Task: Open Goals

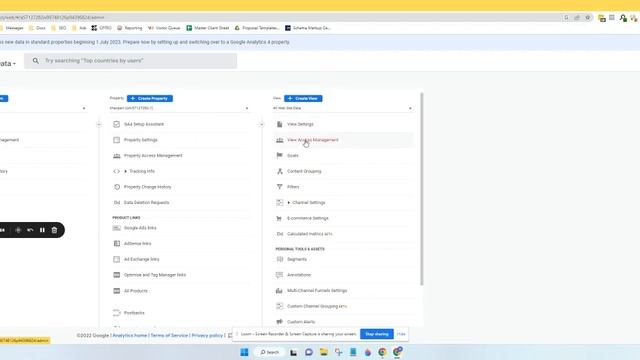Action: [293, 156]
